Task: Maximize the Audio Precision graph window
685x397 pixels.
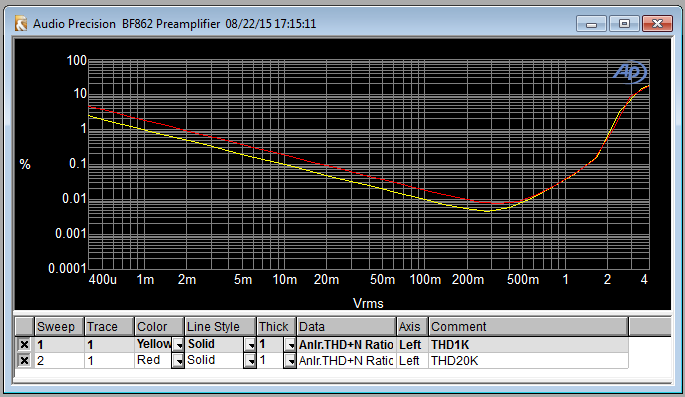Action: pyautogui.click(x=624, y=24)
